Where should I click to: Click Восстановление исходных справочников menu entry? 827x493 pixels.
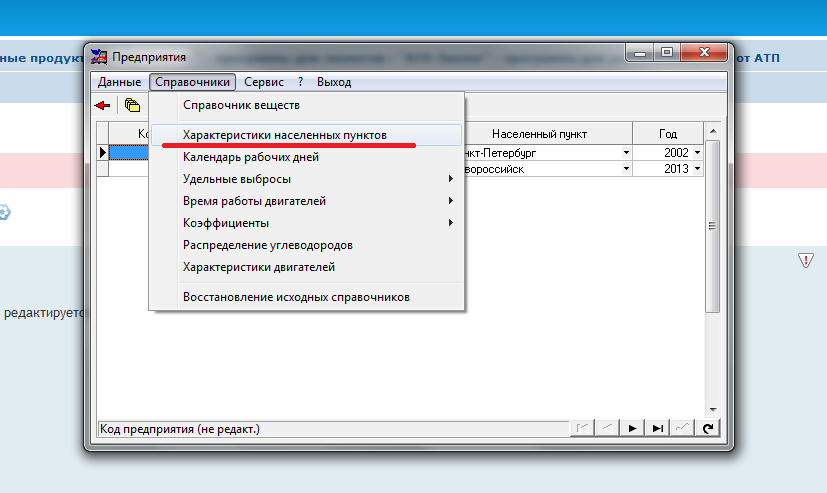click(296, 297)
